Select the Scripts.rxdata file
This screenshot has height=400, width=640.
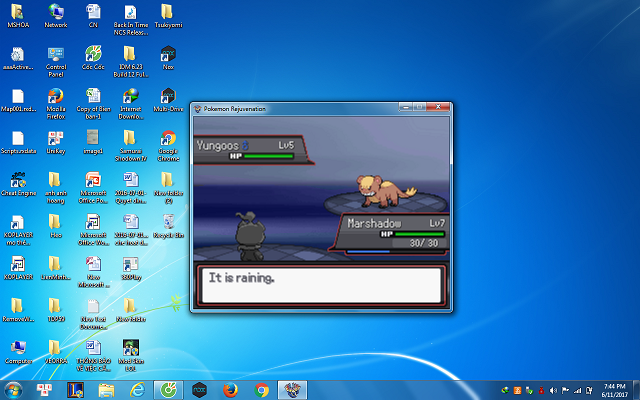click(x=18, y=142)
